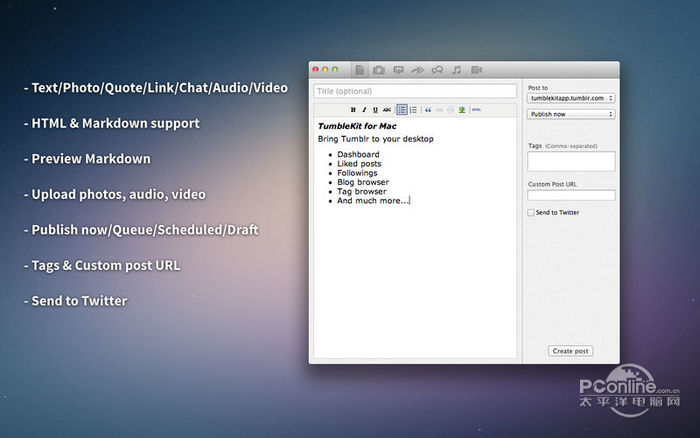This screenshot has height=438, width=700.
Task: Click the 'Tag browser' bullet item
Action: (x=362, y=192)
